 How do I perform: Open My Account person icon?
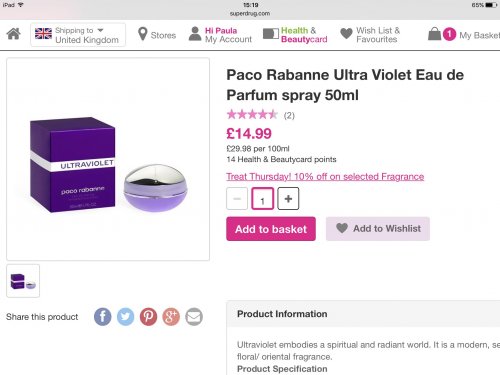pyautogui.click(x=195, y=34)
